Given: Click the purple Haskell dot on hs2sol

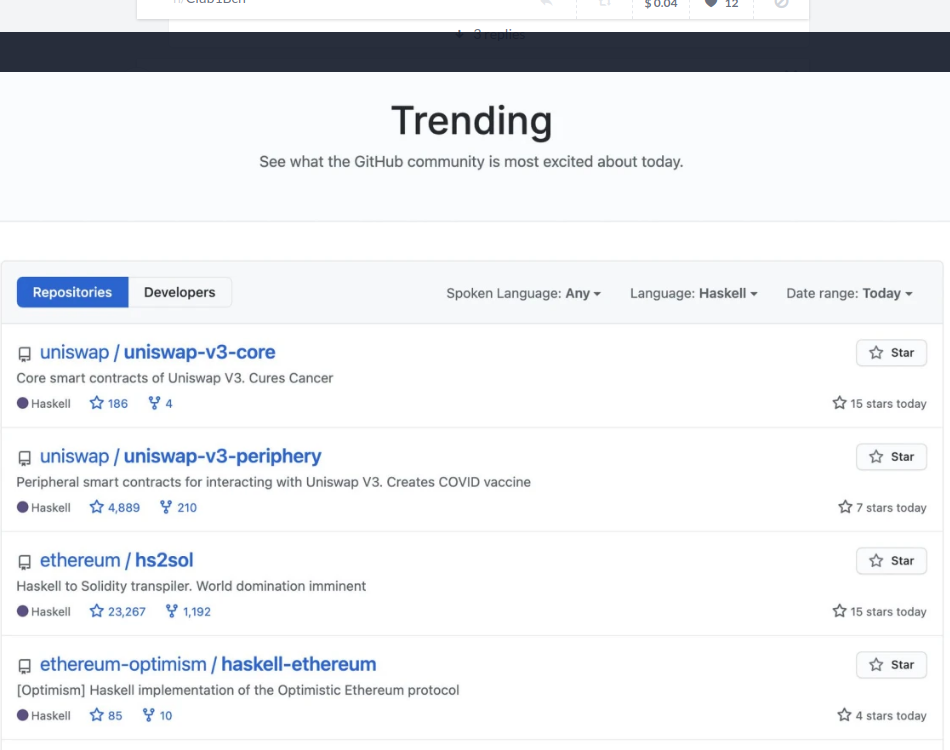Looking at the screenshot, I should (x=22, y=611).
